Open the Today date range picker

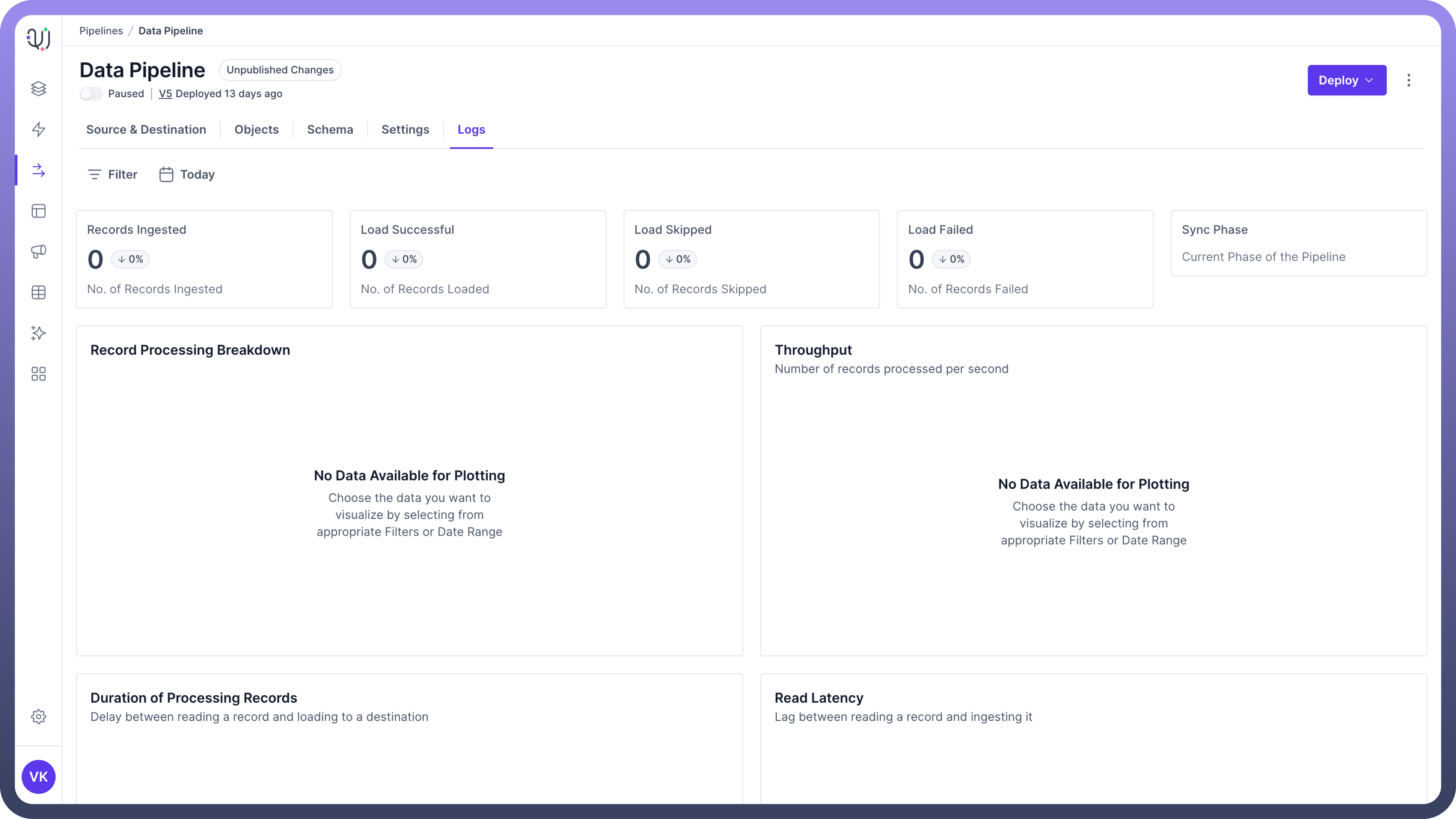[187, 174]
